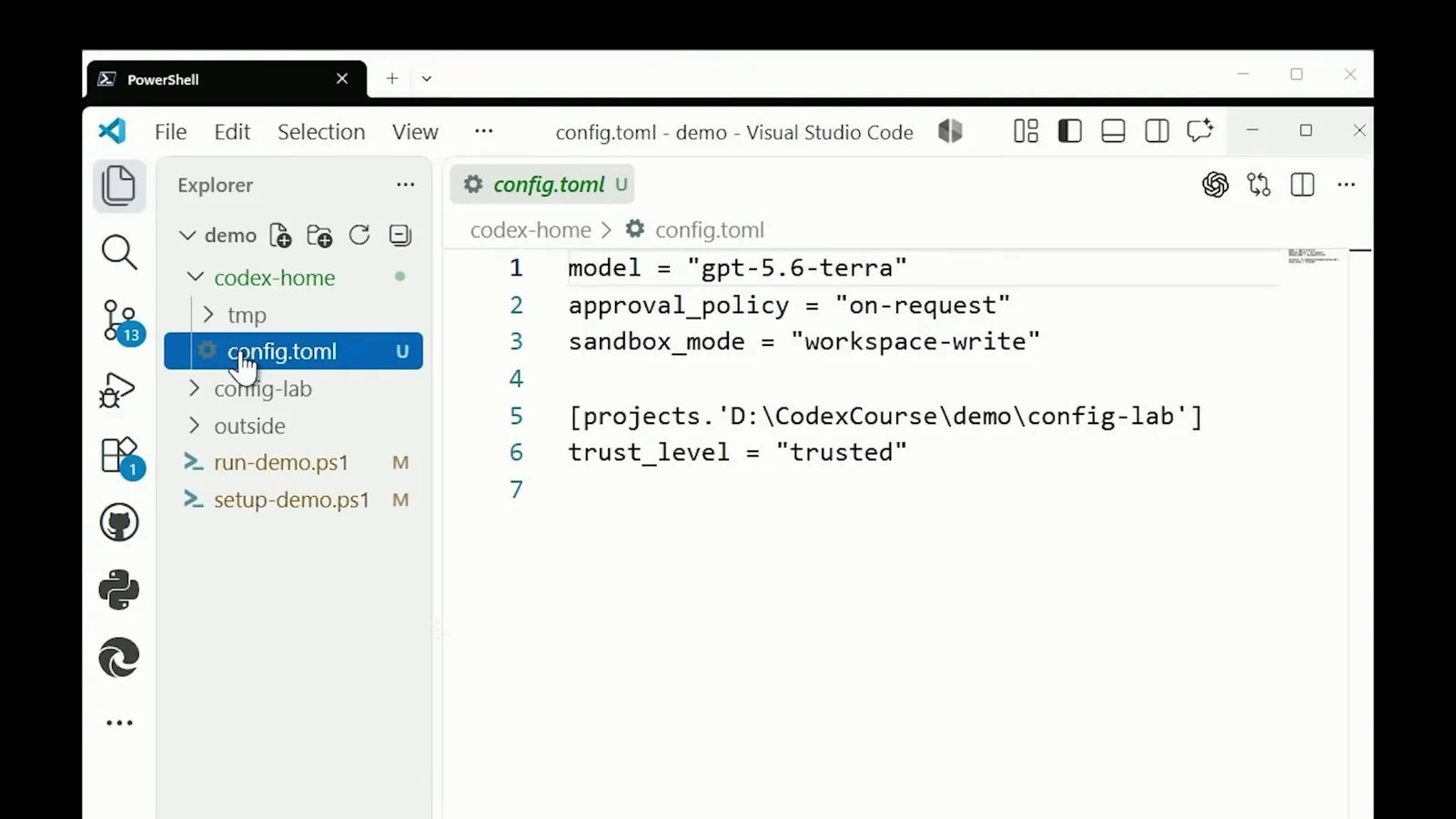Toggle bottom panel visibility
The width and height of the screenshot is (1456, 819).
tap(1113, 131)
